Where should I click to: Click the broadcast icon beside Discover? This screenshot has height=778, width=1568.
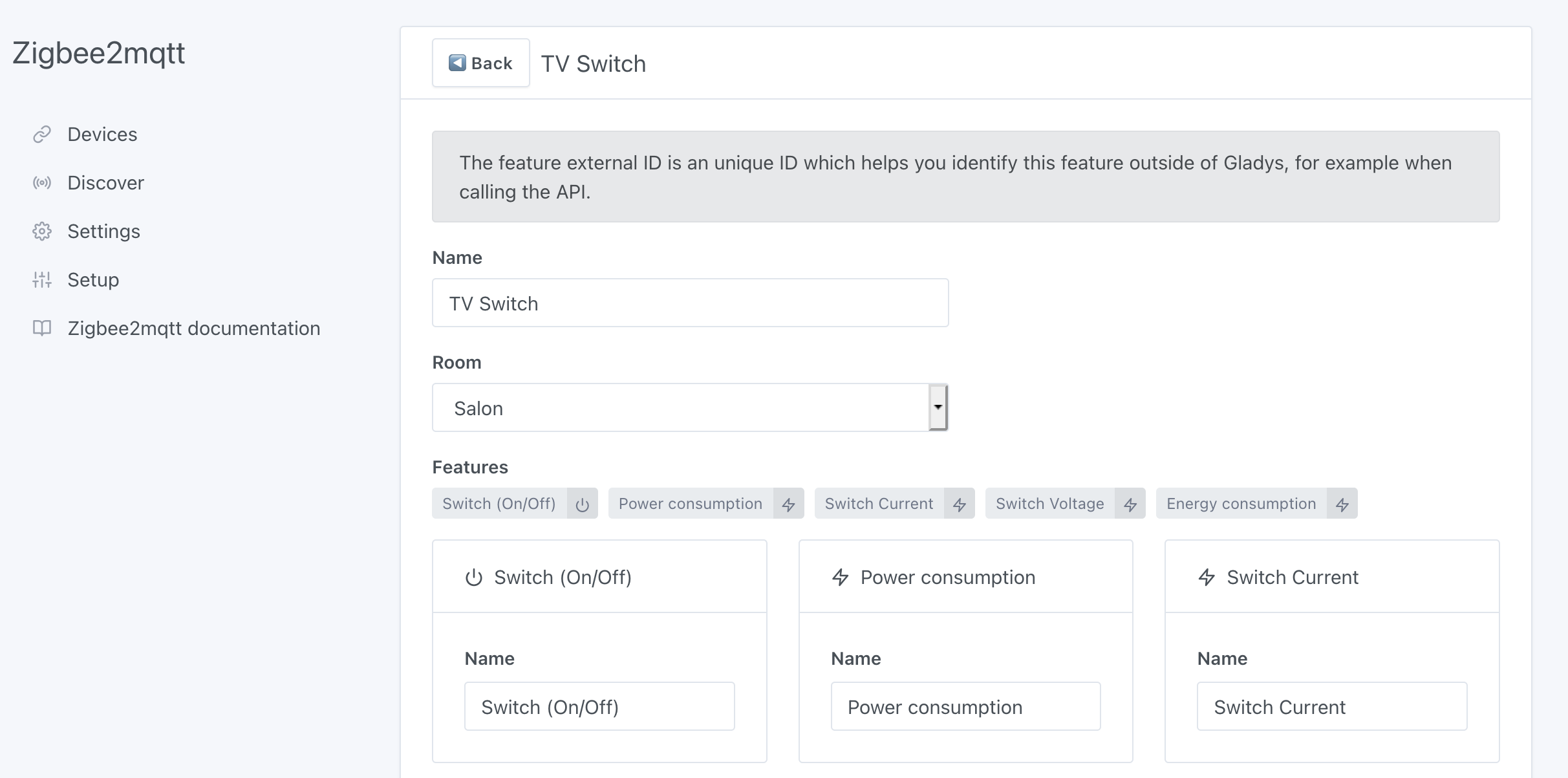click(x=42, y=183)
